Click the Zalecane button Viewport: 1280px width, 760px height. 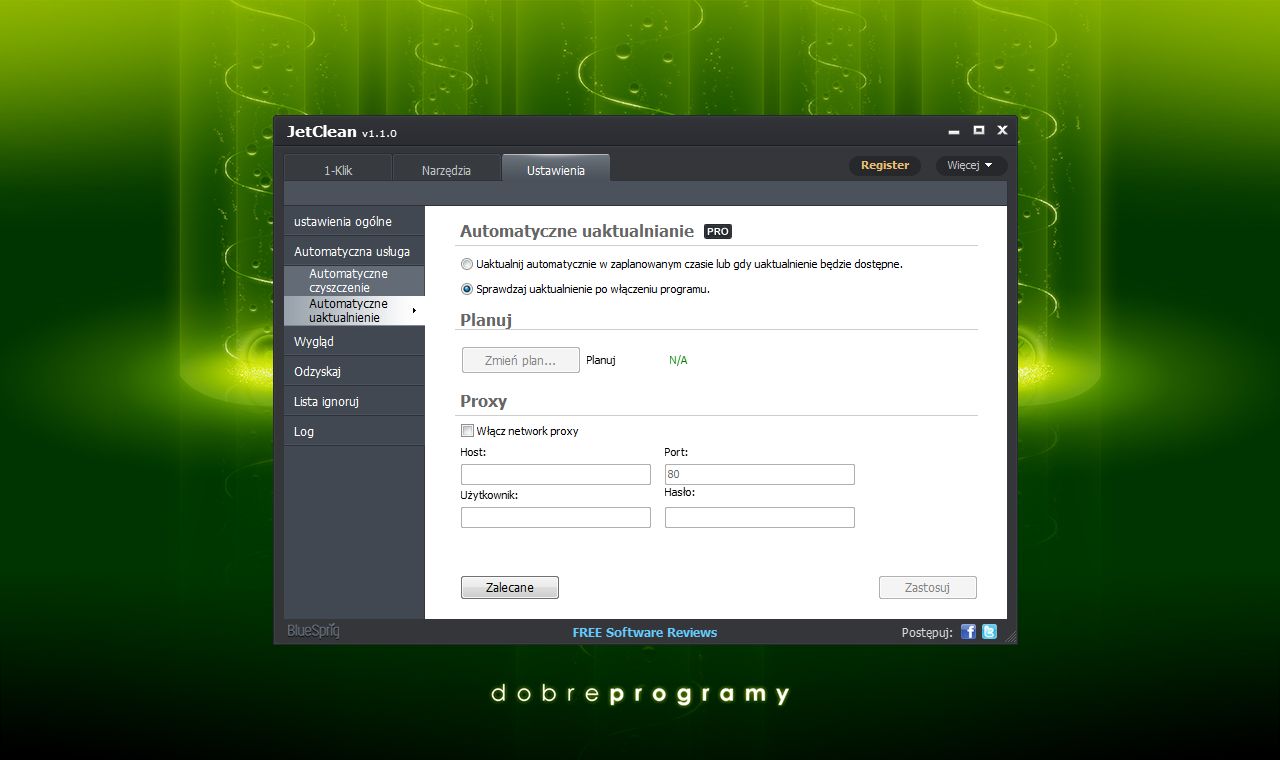point(510,587)
